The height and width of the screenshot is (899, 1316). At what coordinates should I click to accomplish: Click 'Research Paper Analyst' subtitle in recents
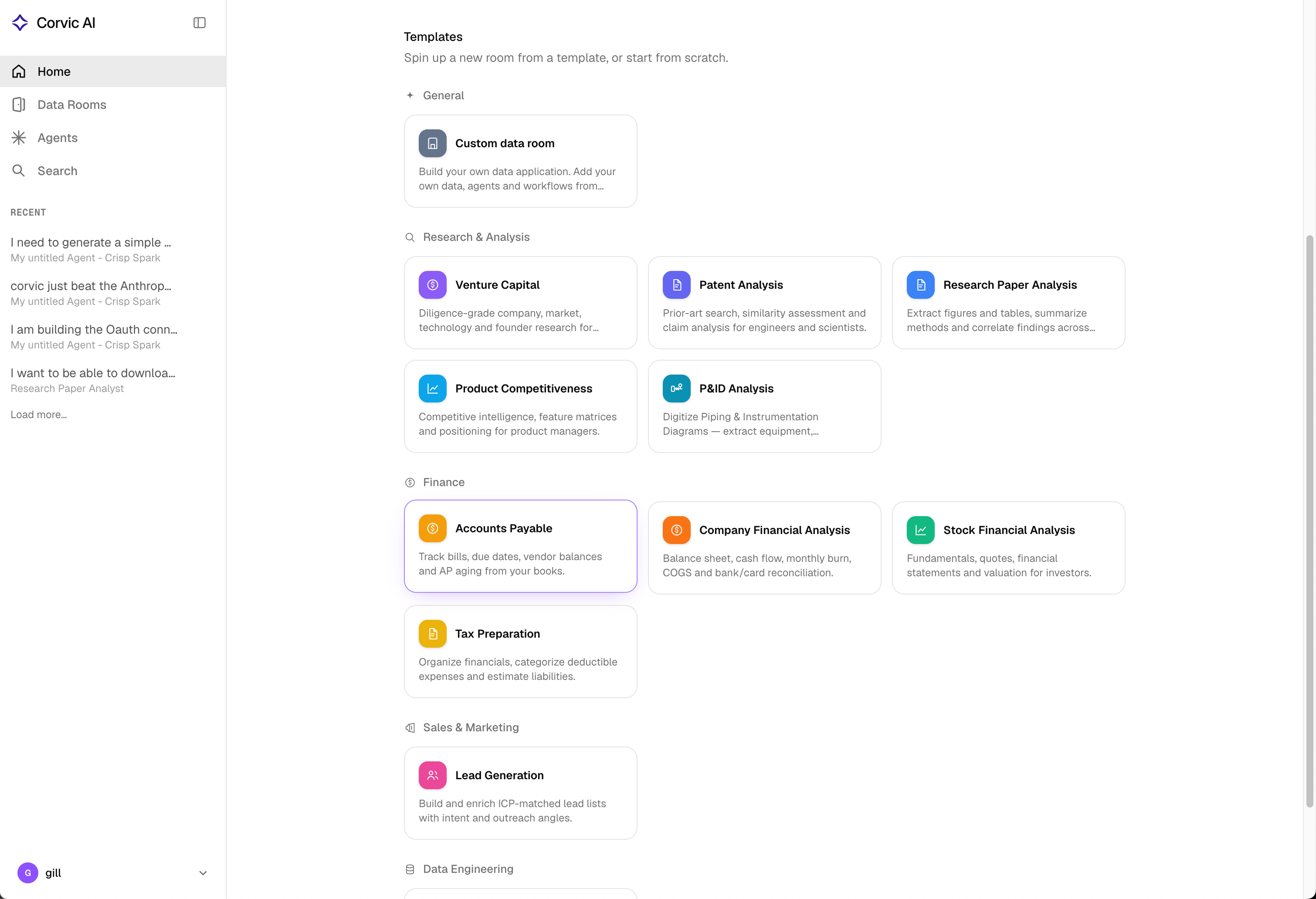(x=67, y=389)
